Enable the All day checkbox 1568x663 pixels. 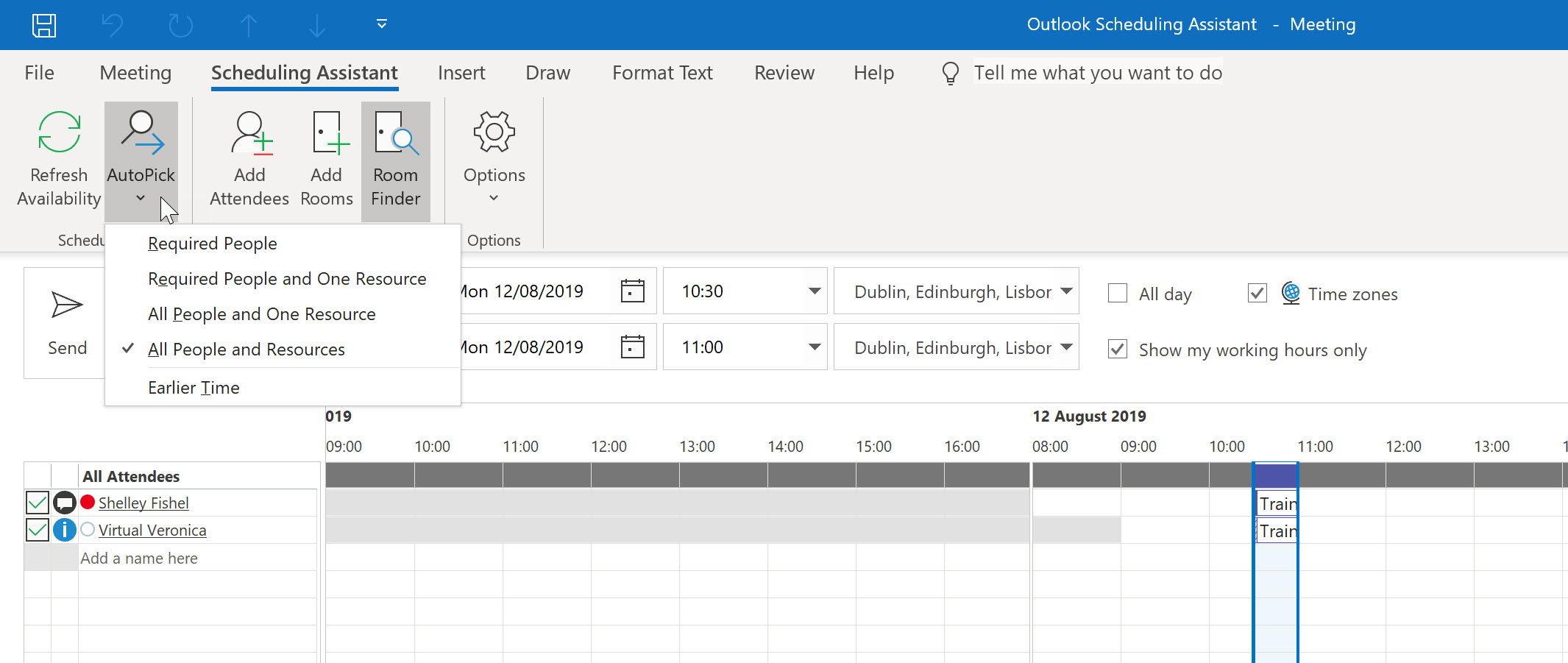click(1118, 293)
